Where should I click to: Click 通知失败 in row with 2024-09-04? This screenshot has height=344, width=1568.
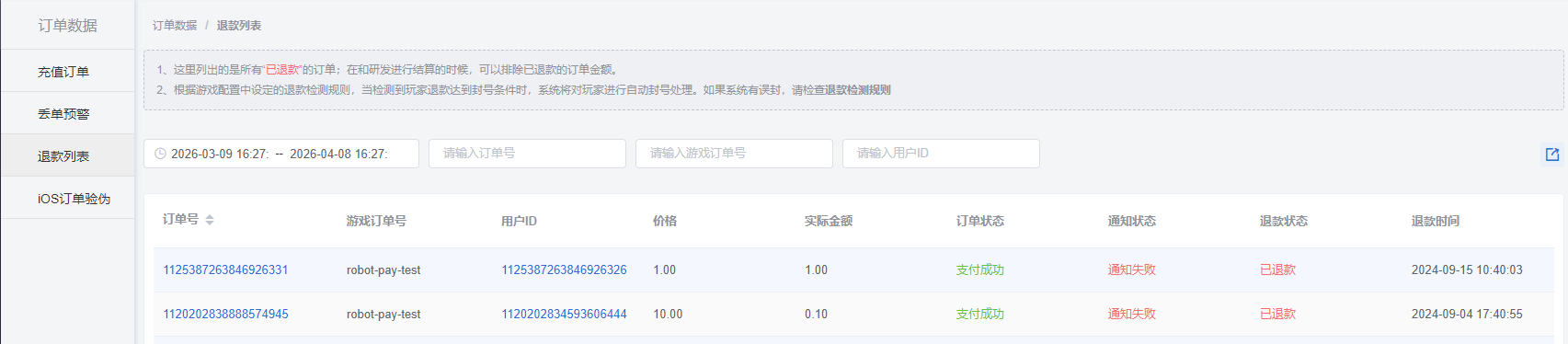pos(1132,314)
